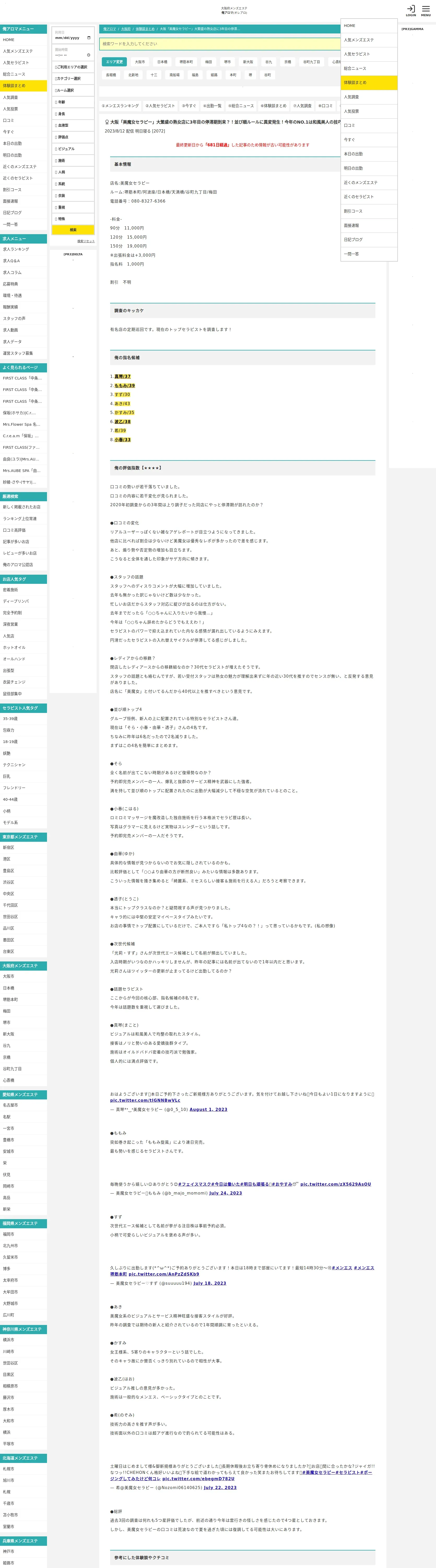Close the open MENU via the hamburger icon

coord(426,10)
